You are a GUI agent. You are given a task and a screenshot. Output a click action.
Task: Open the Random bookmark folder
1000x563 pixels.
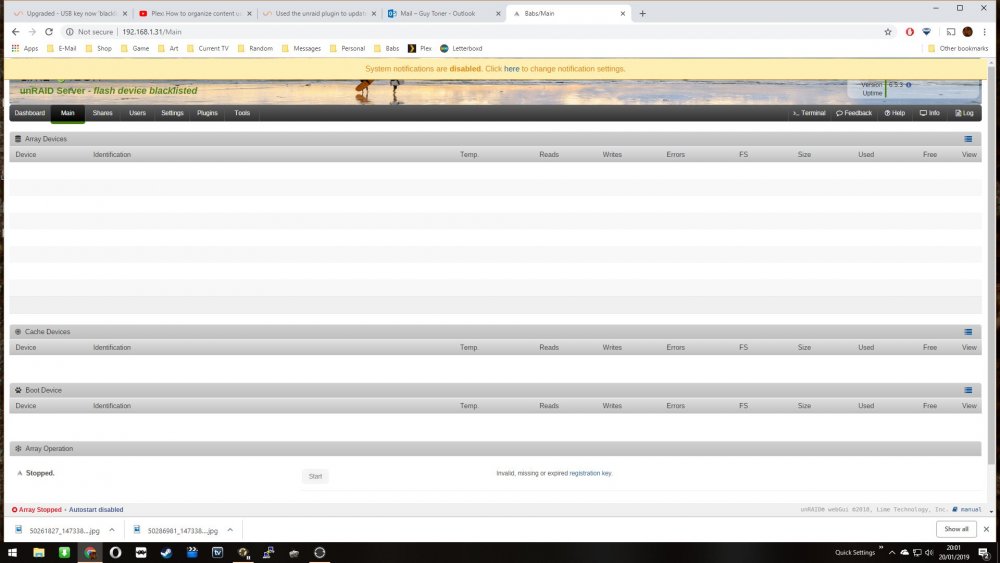pos(254,48)
